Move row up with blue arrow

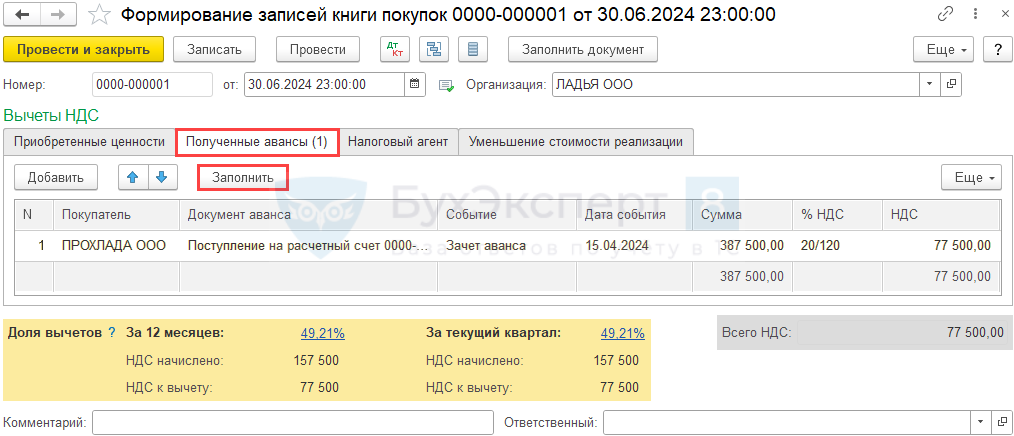133,177
